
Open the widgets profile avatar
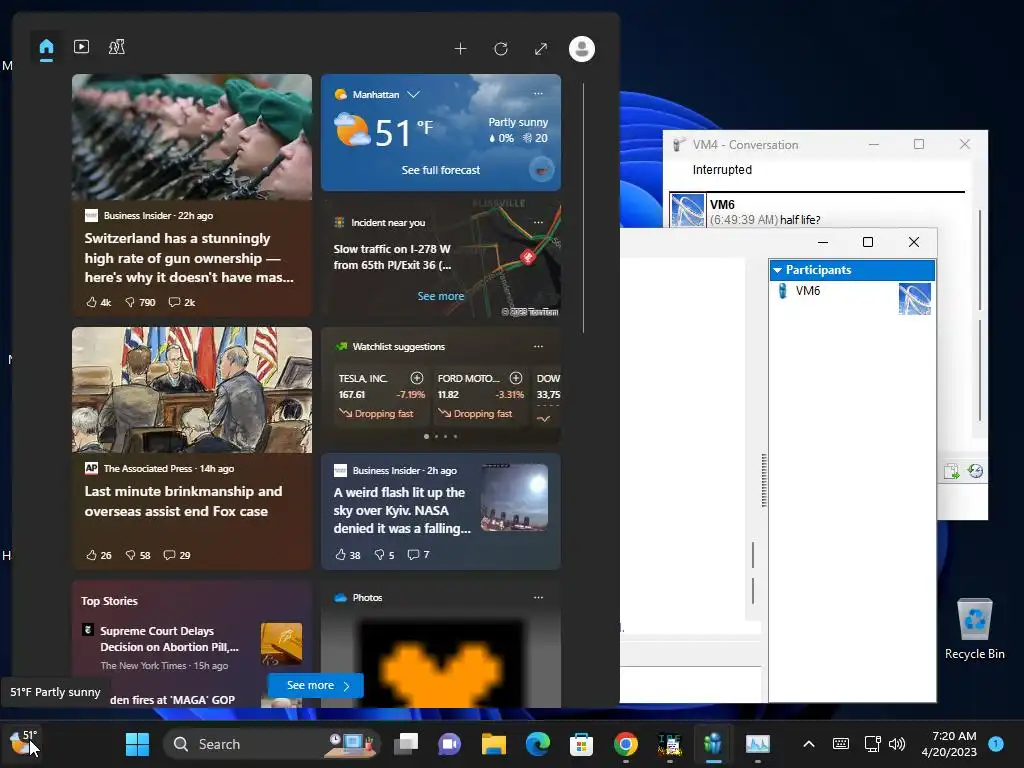pyautogui.click(x=582, y=49)
